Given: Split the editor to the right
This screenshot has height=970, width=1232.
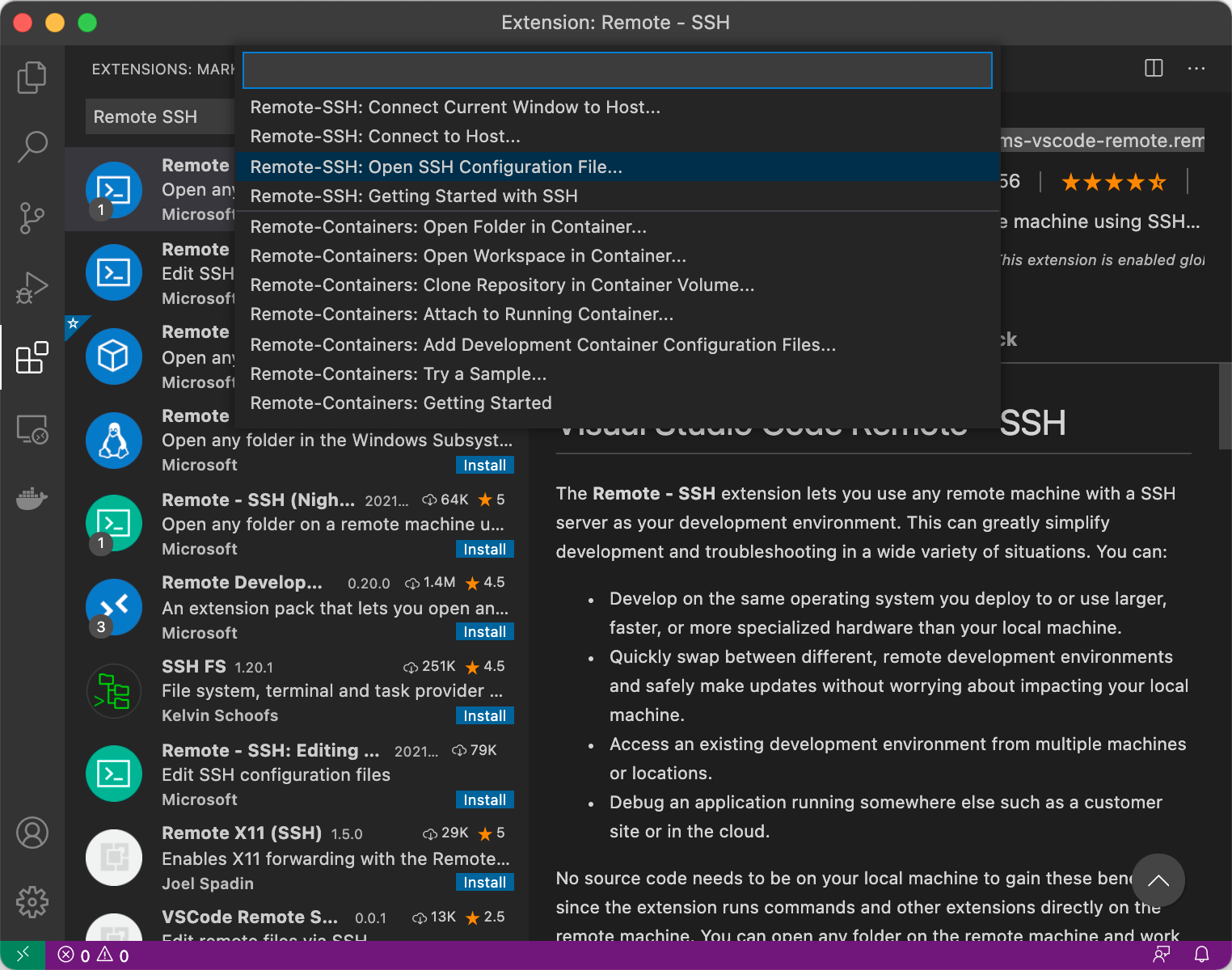Looking at the screenshot, I should (1154, 69).
